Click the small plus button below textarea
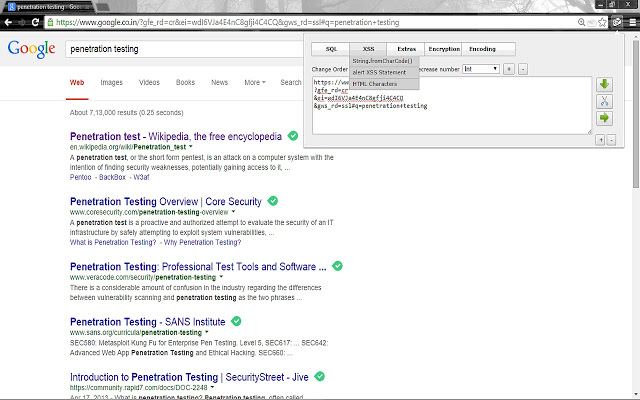The width and height of the screenshot is (640, 400). [x=600, y=140]
